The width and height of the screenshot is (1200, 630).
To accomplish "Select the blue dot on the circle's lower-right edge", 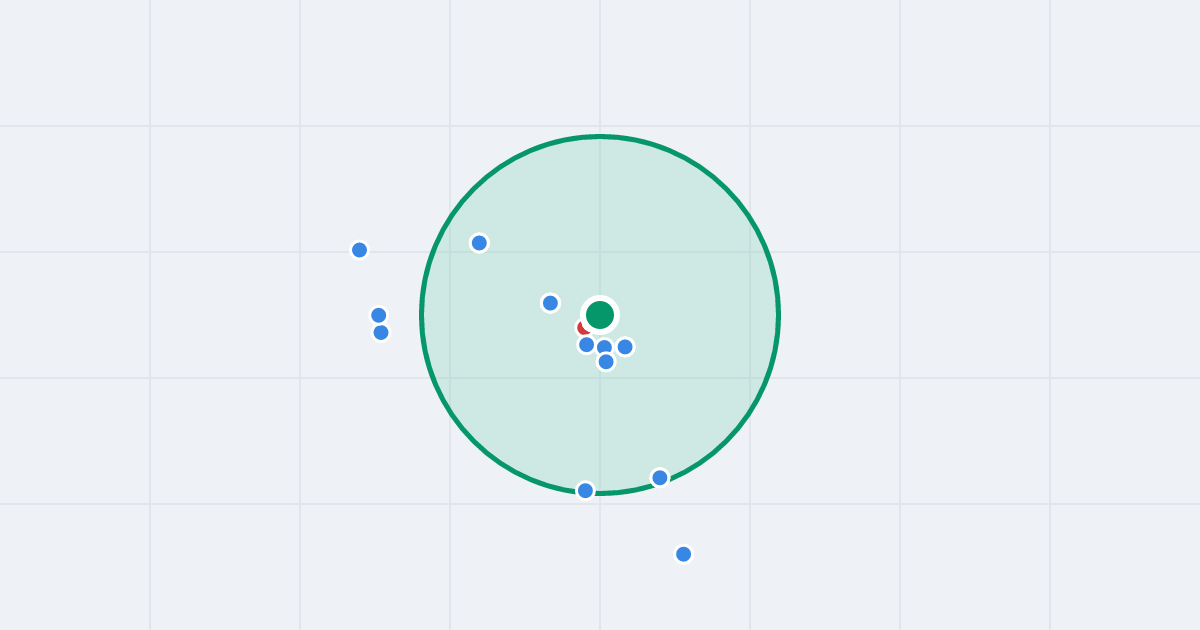I will point(660,478).
